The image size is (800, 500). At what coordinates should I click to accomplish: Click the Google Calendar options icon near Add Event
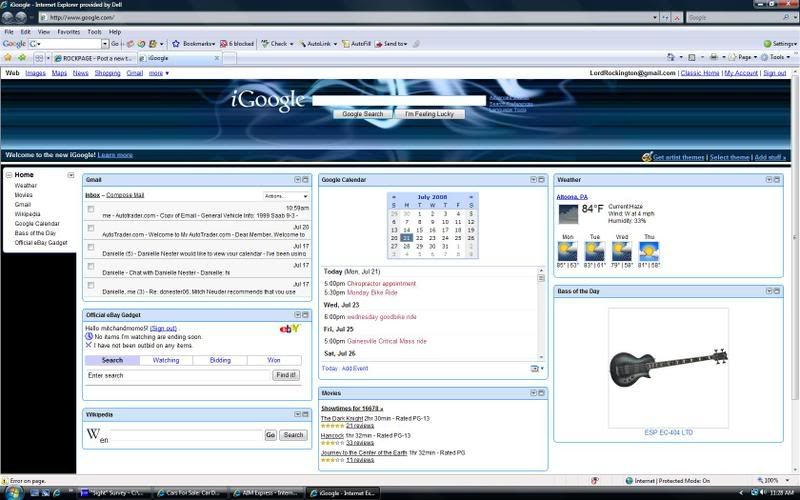coord(536,368)
